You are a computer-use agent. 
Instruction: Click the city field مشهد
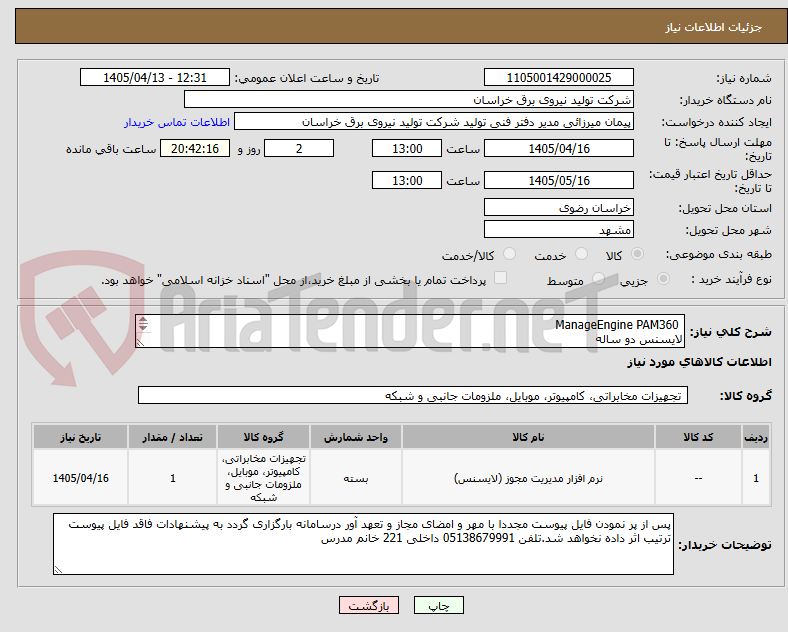coord(558,229)
